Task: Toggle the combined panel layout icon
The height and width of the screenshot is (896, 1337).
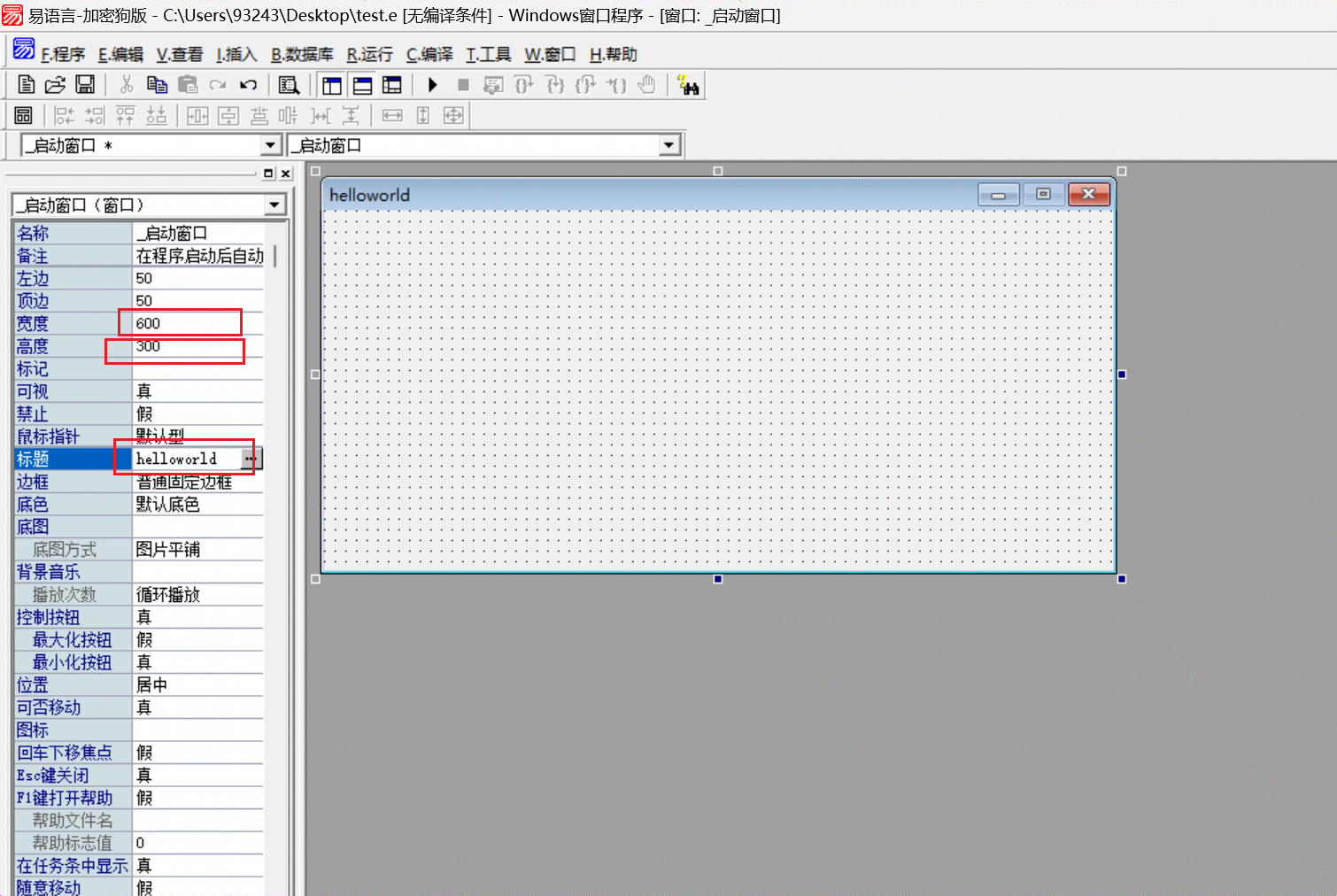Action: tap(392, 85)
